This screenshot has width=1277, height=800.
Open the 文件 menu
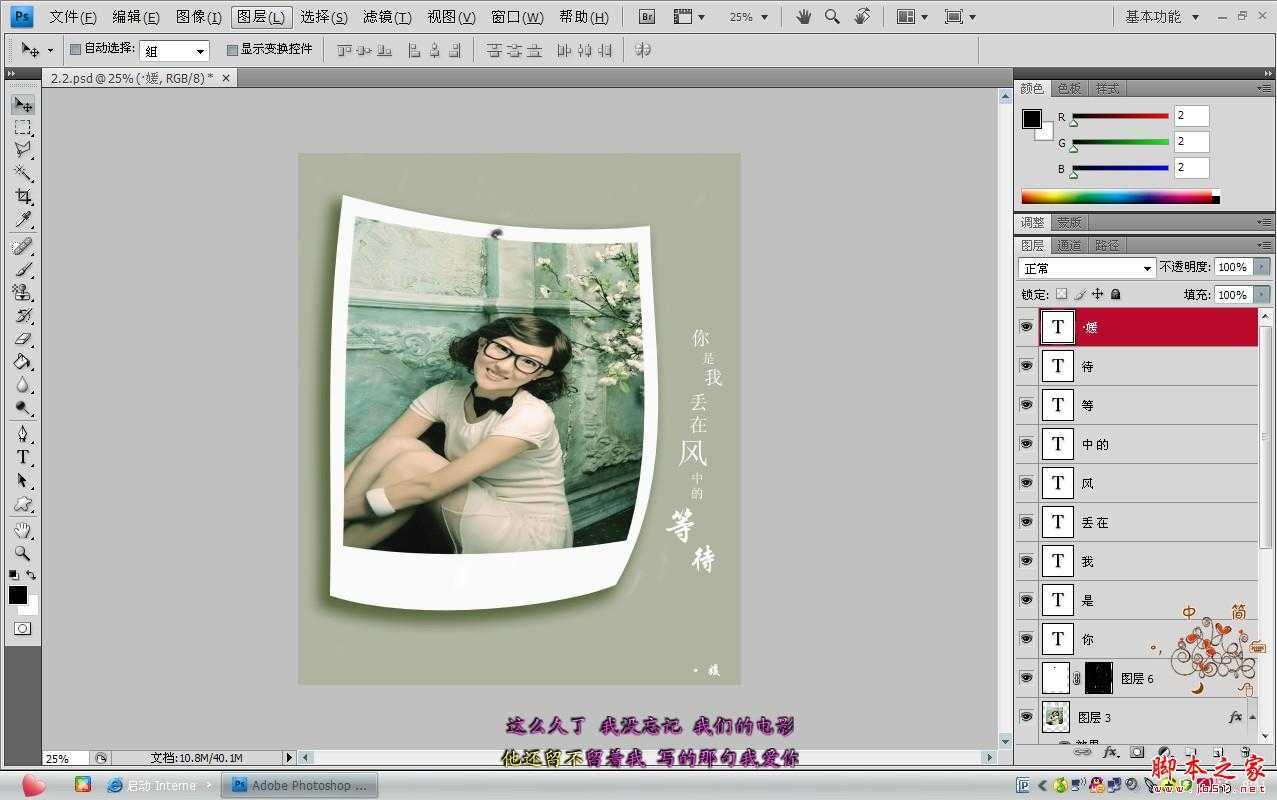click(73, 17)
